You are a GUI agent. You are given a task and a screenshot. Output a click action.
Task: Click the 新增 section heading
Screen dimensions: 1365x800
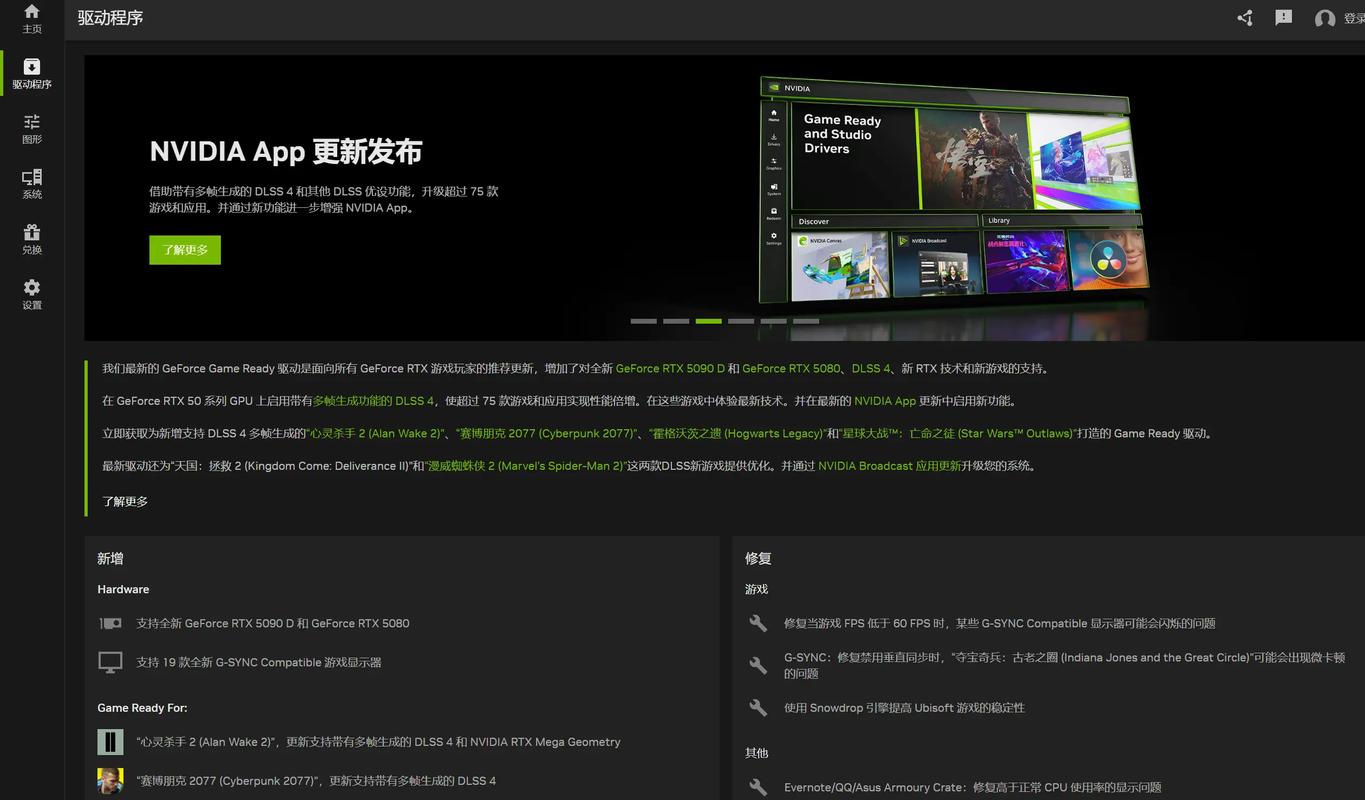[x=110, y=558]
